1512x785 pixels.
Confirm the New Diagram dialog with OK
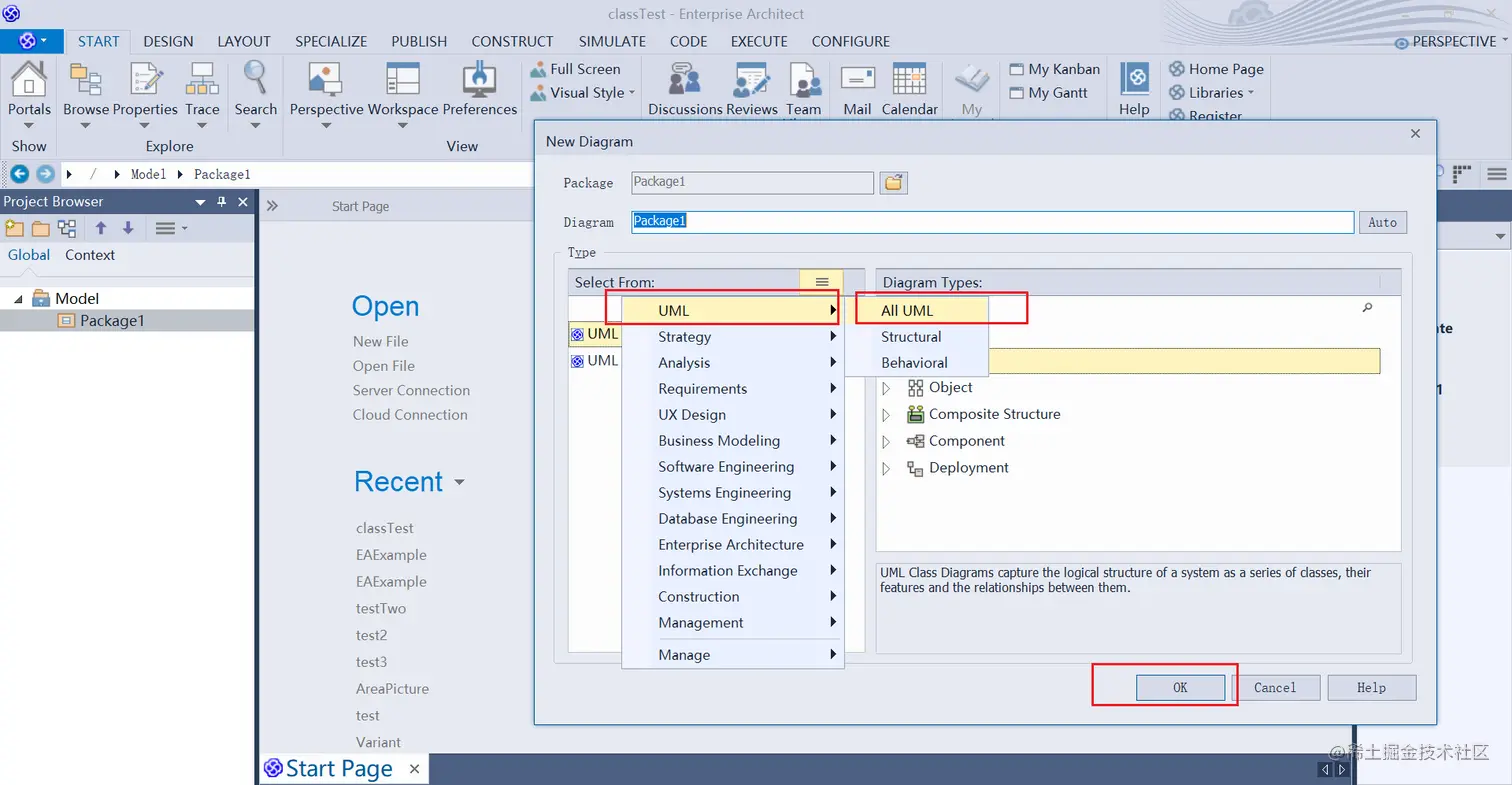[x=1180, y=688]
